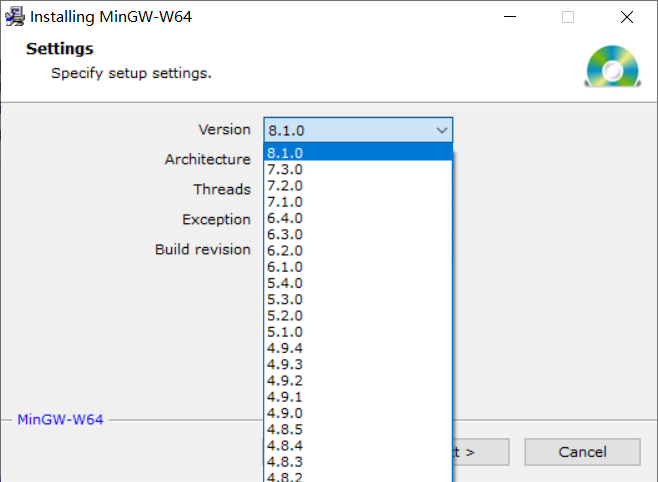Image resolution: width=658 pixels, height=482 pixels.
Task: Select version 7.1.0
Action: tap(358, 202)
